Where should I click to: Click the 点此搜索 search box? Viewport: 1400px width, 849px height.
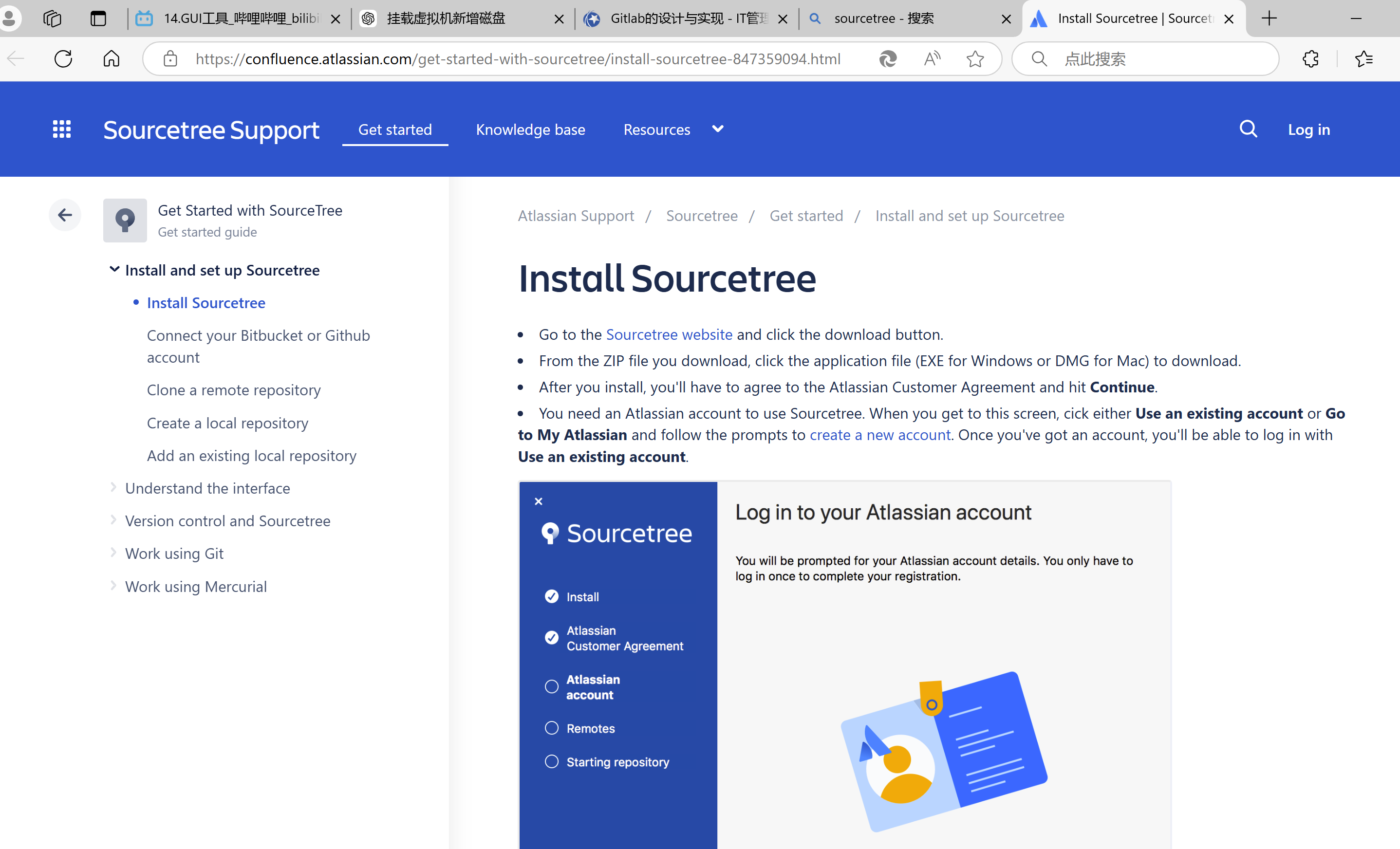(1145, 58)
